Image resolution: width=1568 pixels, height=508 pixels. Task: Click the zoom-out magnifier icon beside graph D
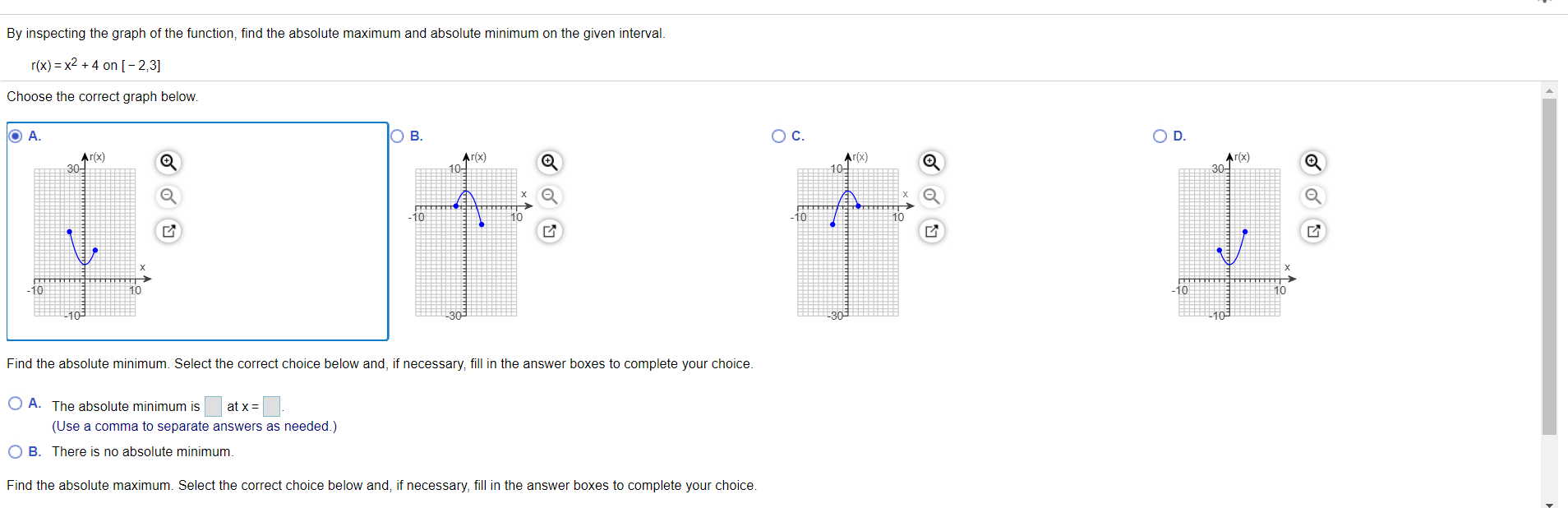click(x=1312, y=196)
